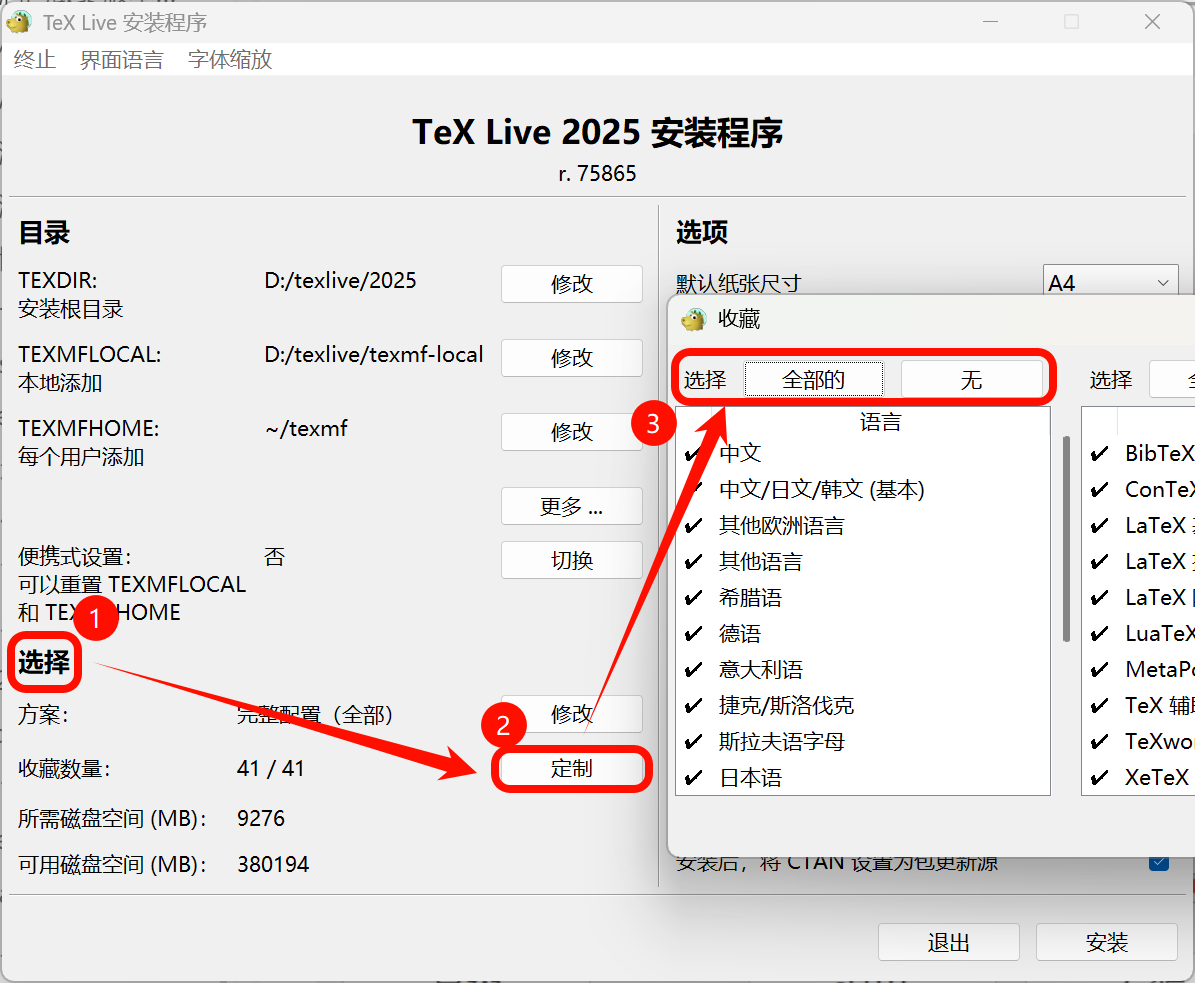The width and height of the screenshot is (1195, 983).
Task: Toggle the CTAN update source checkbox
Action: (1159, 862)
